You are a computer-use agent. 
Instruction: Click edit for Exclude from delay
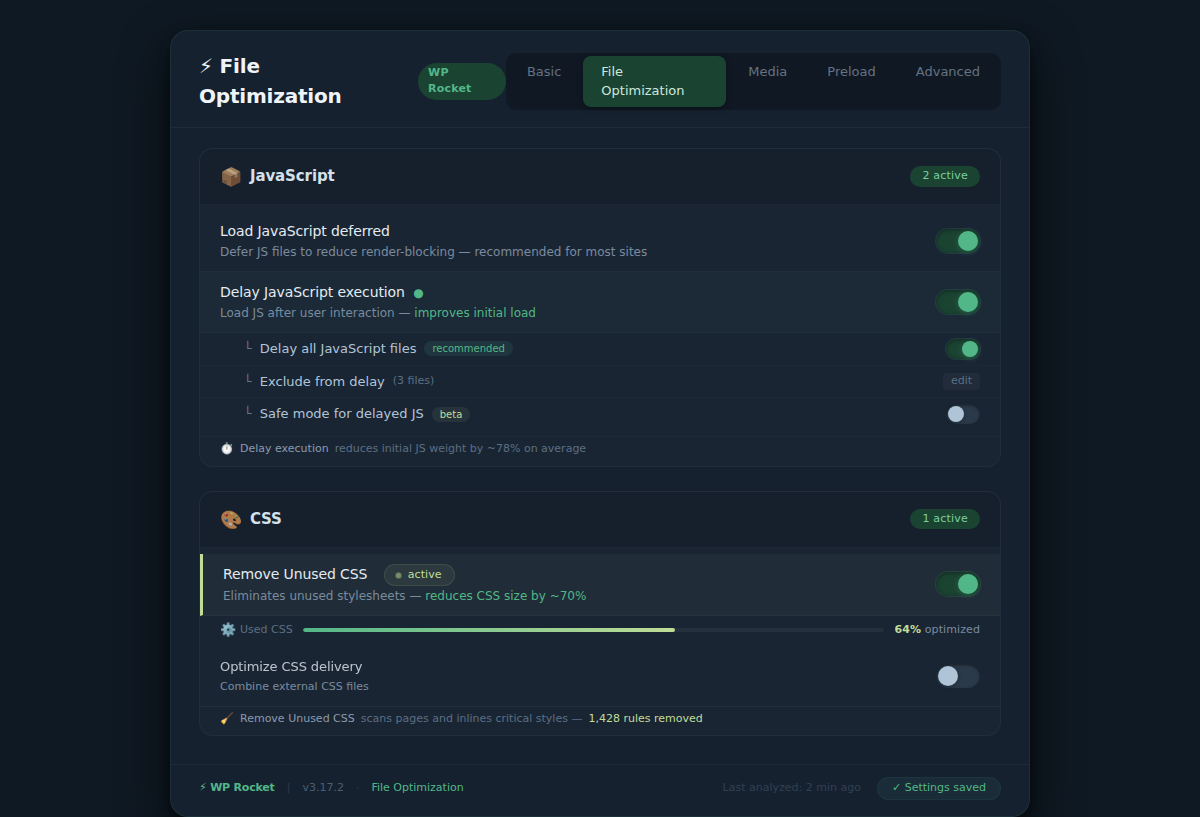coord(961,381)
